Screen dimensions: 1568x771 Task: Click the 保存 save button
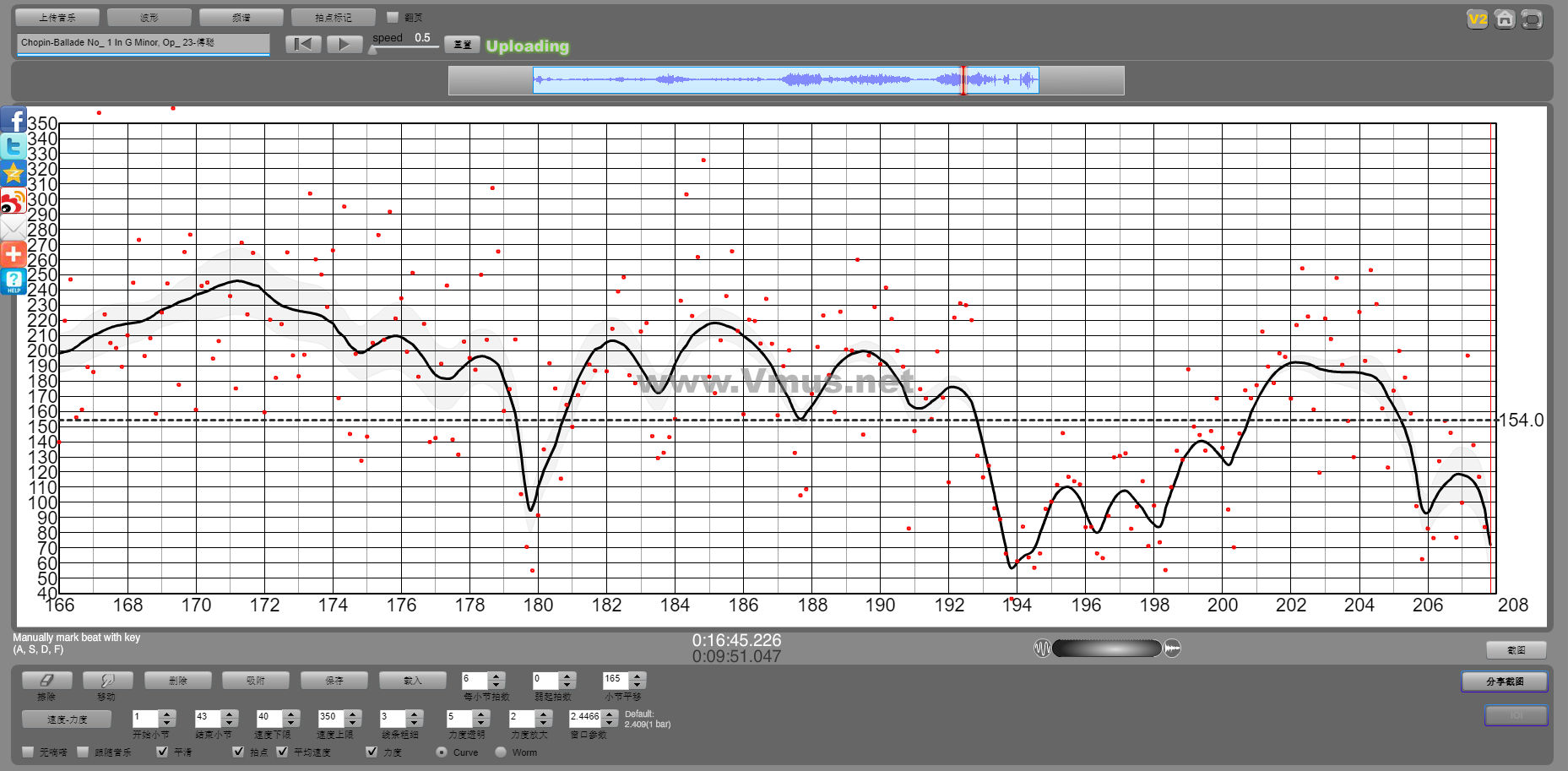(334, 680)
